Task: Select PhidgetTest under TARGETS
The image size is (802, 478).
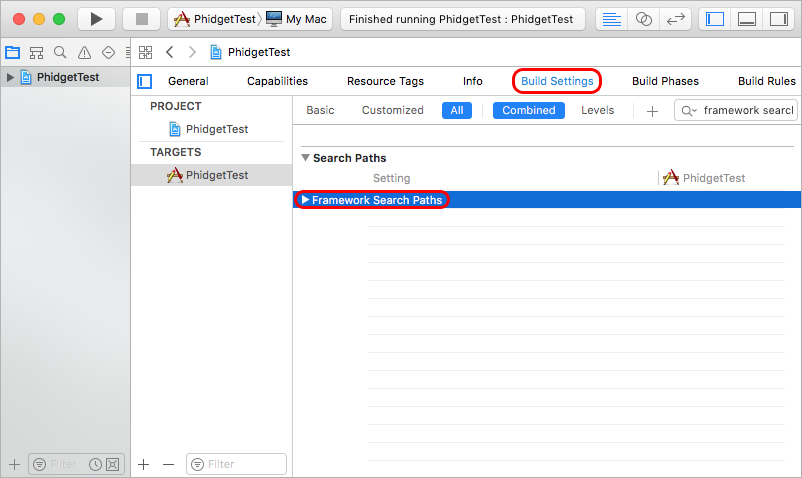Action: pos(216,175)
